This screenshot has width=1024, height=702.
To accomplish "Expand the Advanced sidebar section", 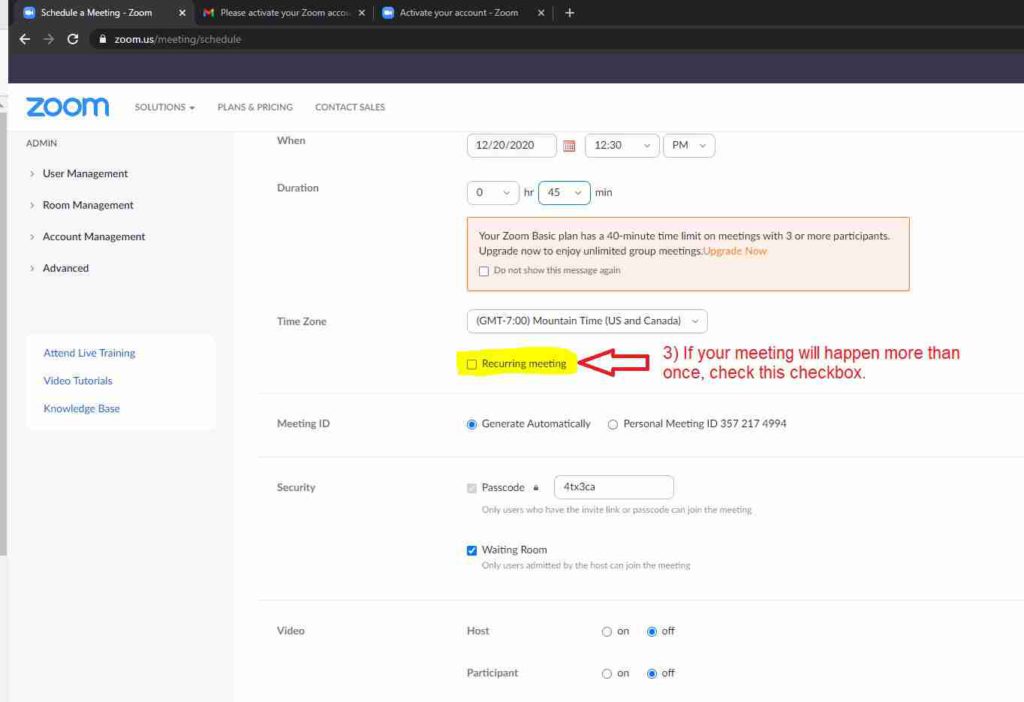I will [x=59, y=268].
